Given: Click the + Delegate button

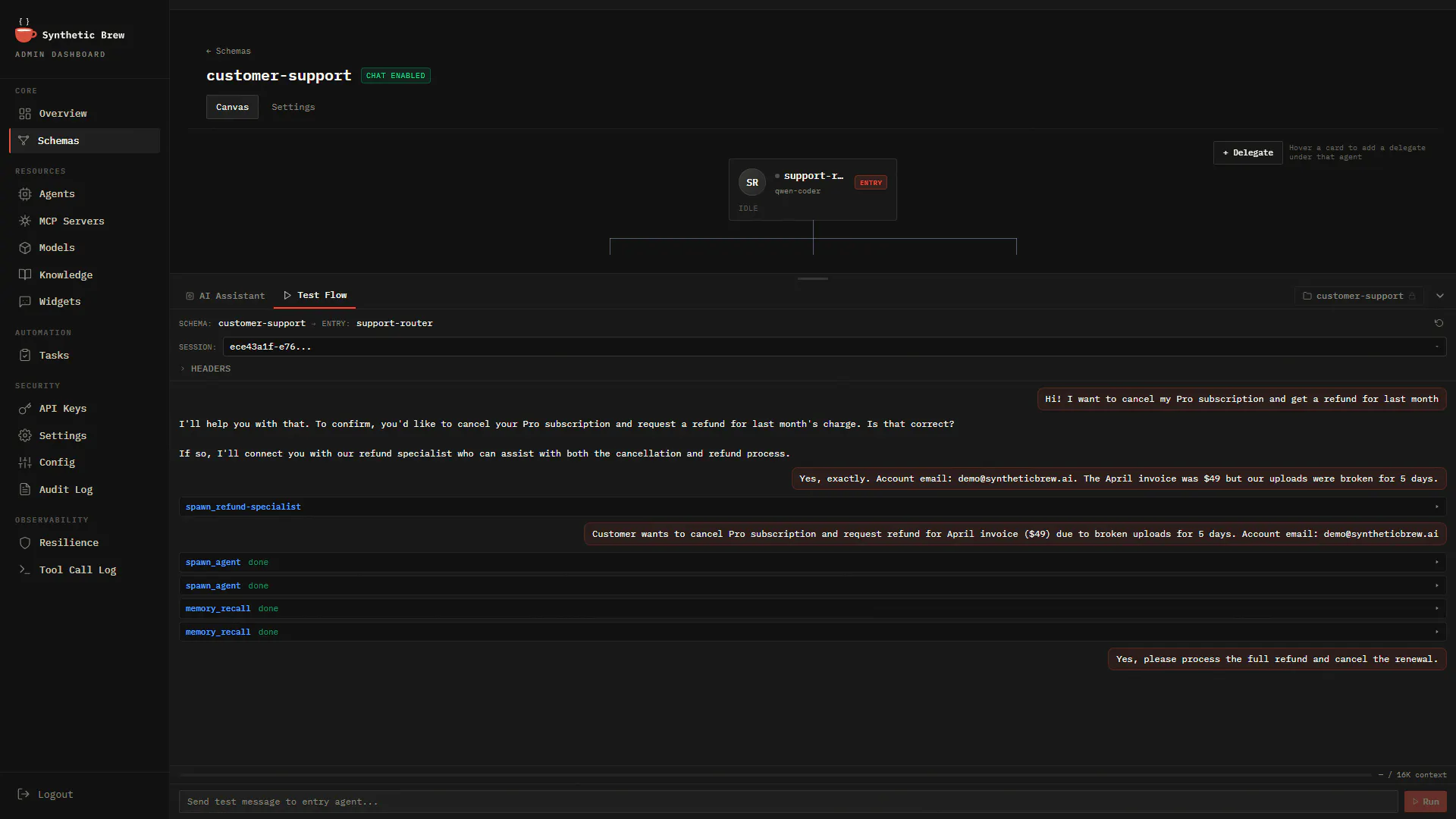Looking at the screenshot, I should (x=1247, y=153).
